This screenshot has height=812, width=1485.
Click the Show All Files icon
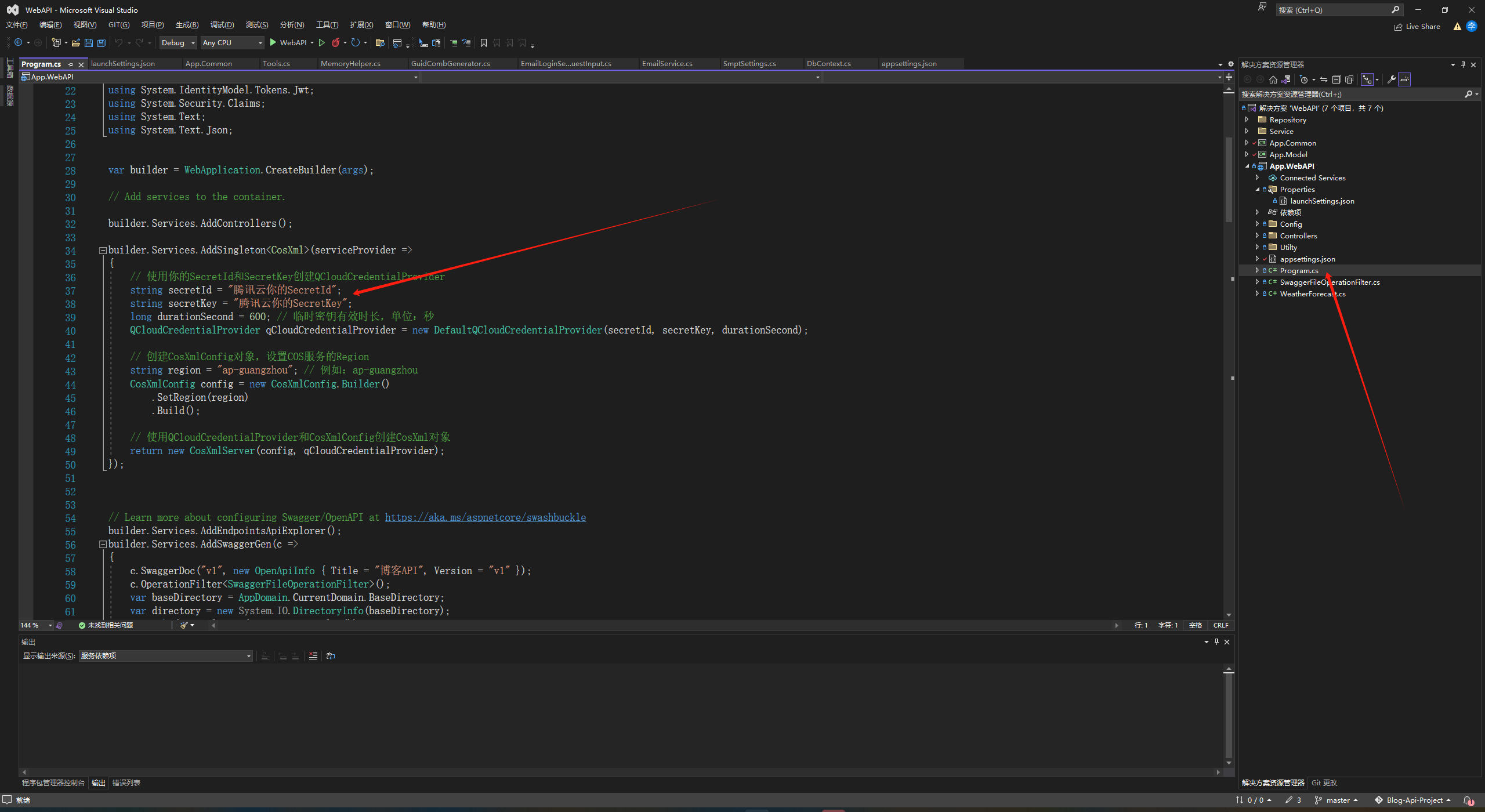(x=1349, y=79)
